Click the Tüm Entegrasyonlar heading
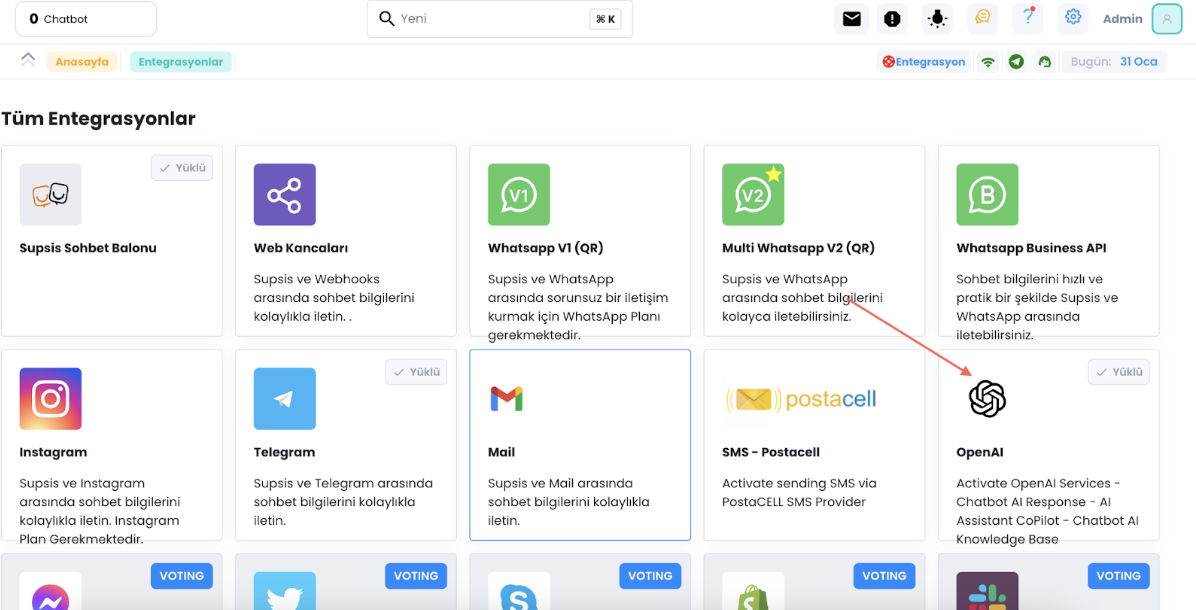Image resolution: width=1196 pixels, height=610 pixels. click(x=98, y=119)
